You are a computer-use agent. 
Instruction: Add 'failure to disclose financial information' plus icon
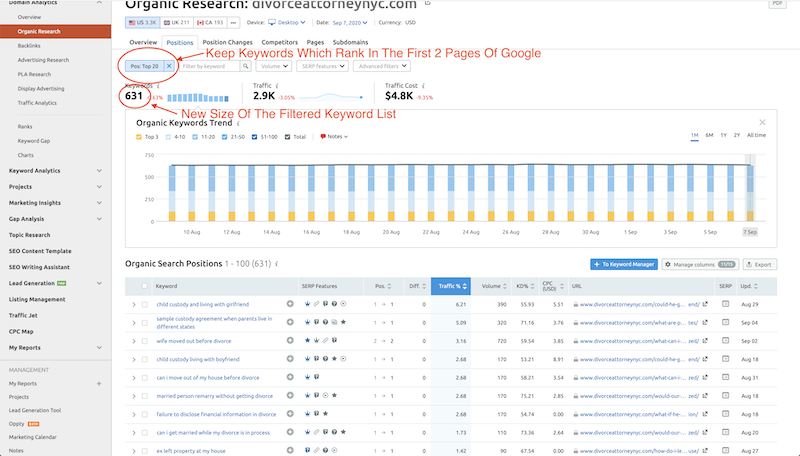[290, 414]
